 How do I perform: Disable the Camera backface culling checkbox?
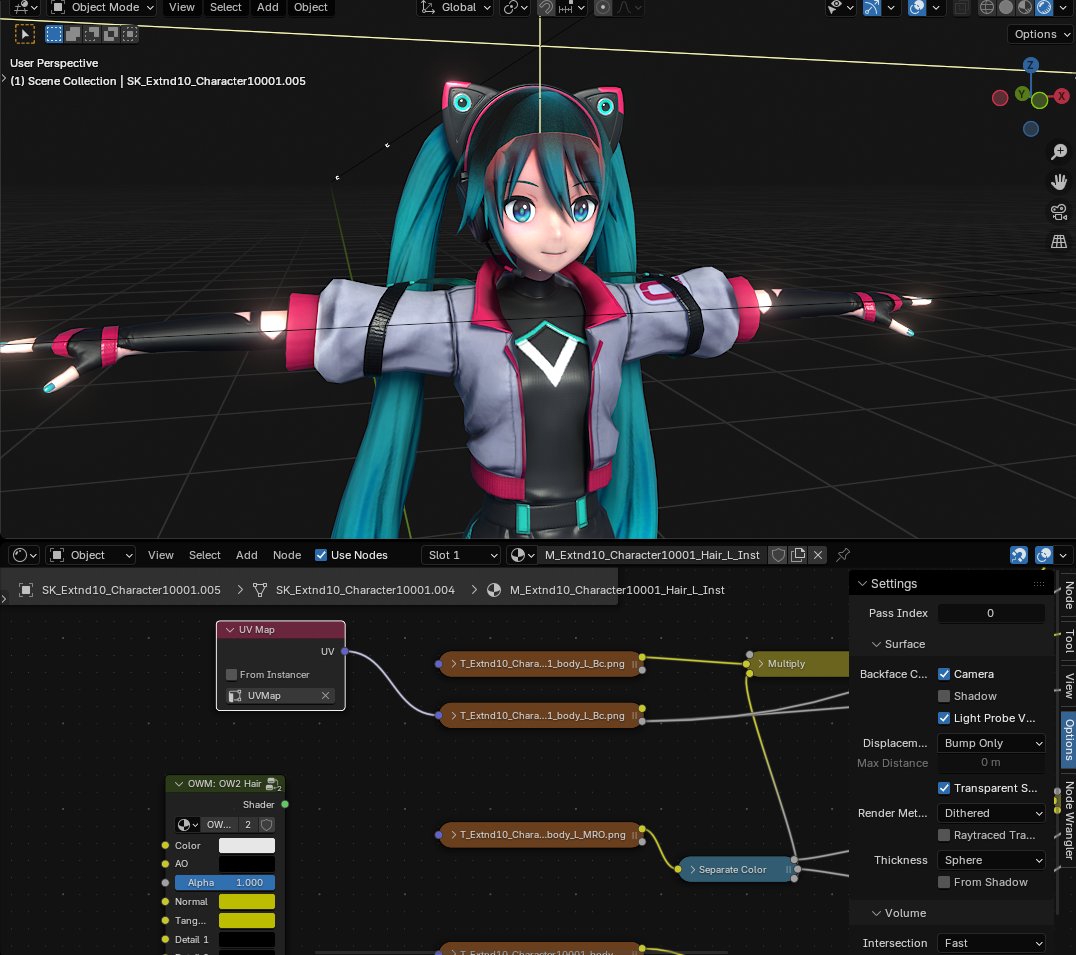[944, 674]
